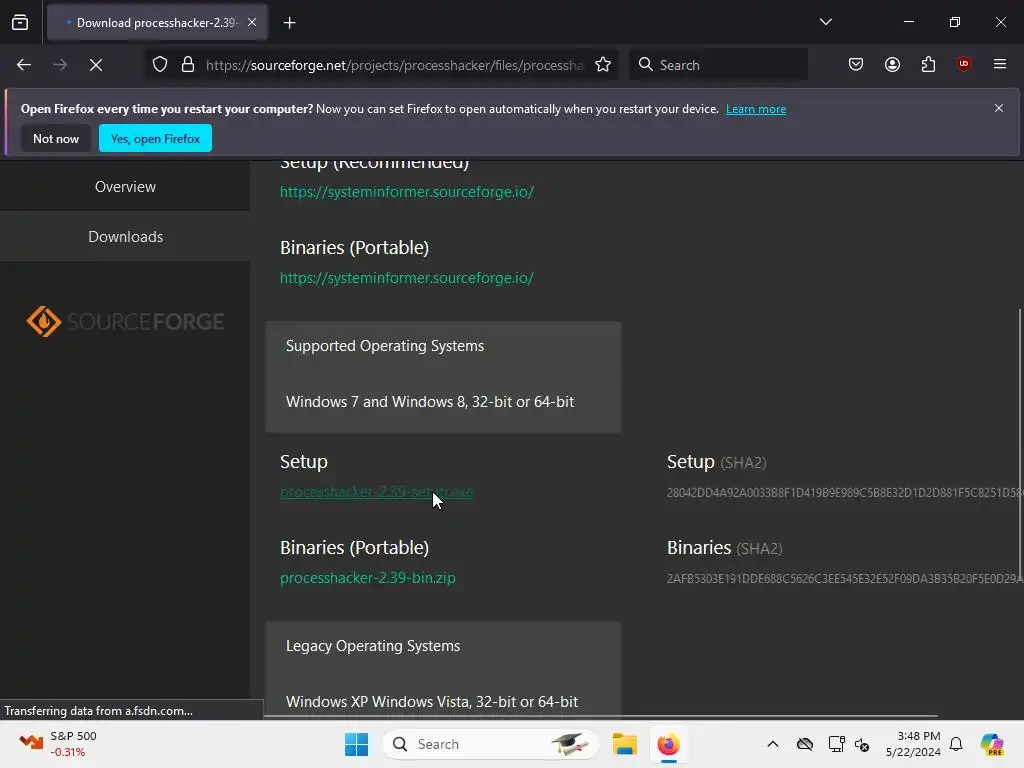This screenshot has height=768, width=1024.
Task: Open systeminformer link under Setup (Recommended)
Action: (407, 192)
